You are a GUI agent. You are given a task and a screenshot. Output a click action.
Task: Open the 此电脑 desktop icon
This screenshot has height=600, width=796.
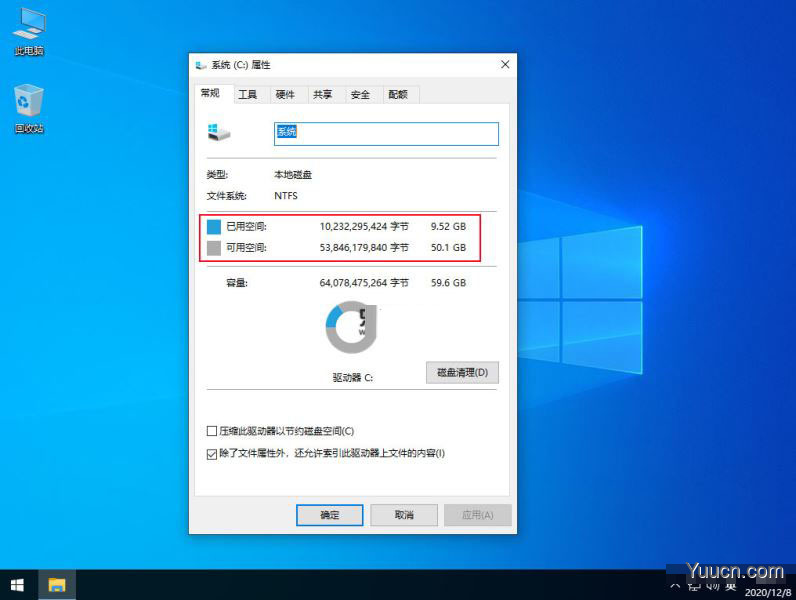[29, 31]
